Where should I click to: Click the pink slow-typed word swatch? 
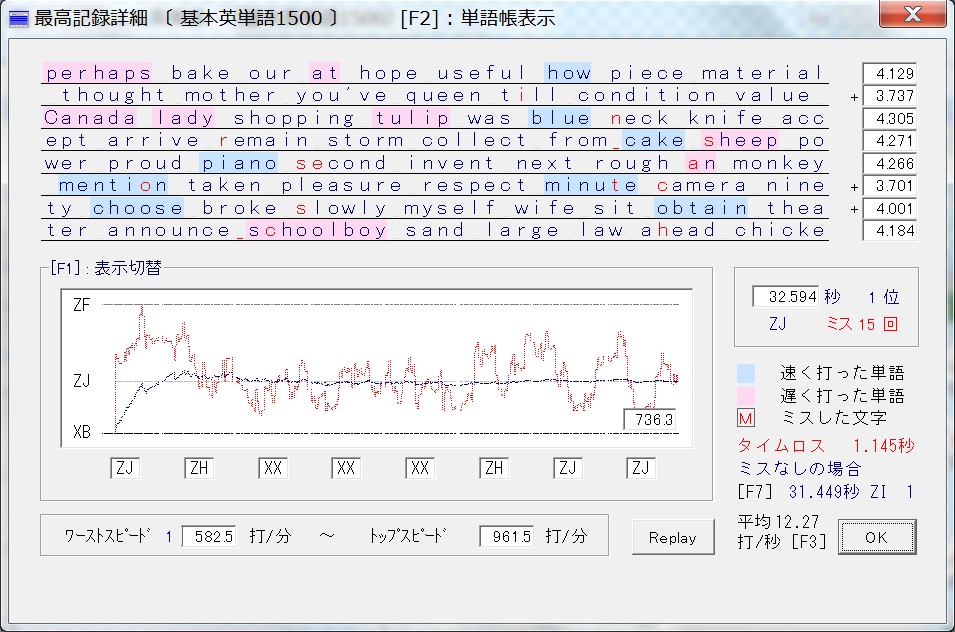(746, 396)
